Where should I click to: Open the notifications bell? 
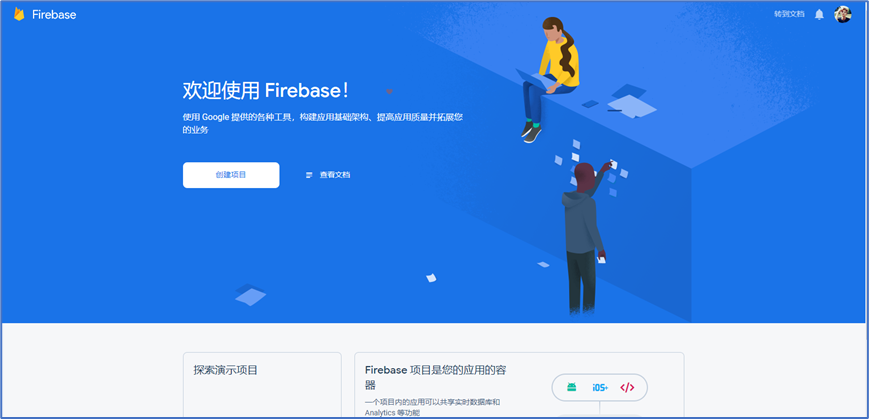pyautogui.click(x=819, y=14)
